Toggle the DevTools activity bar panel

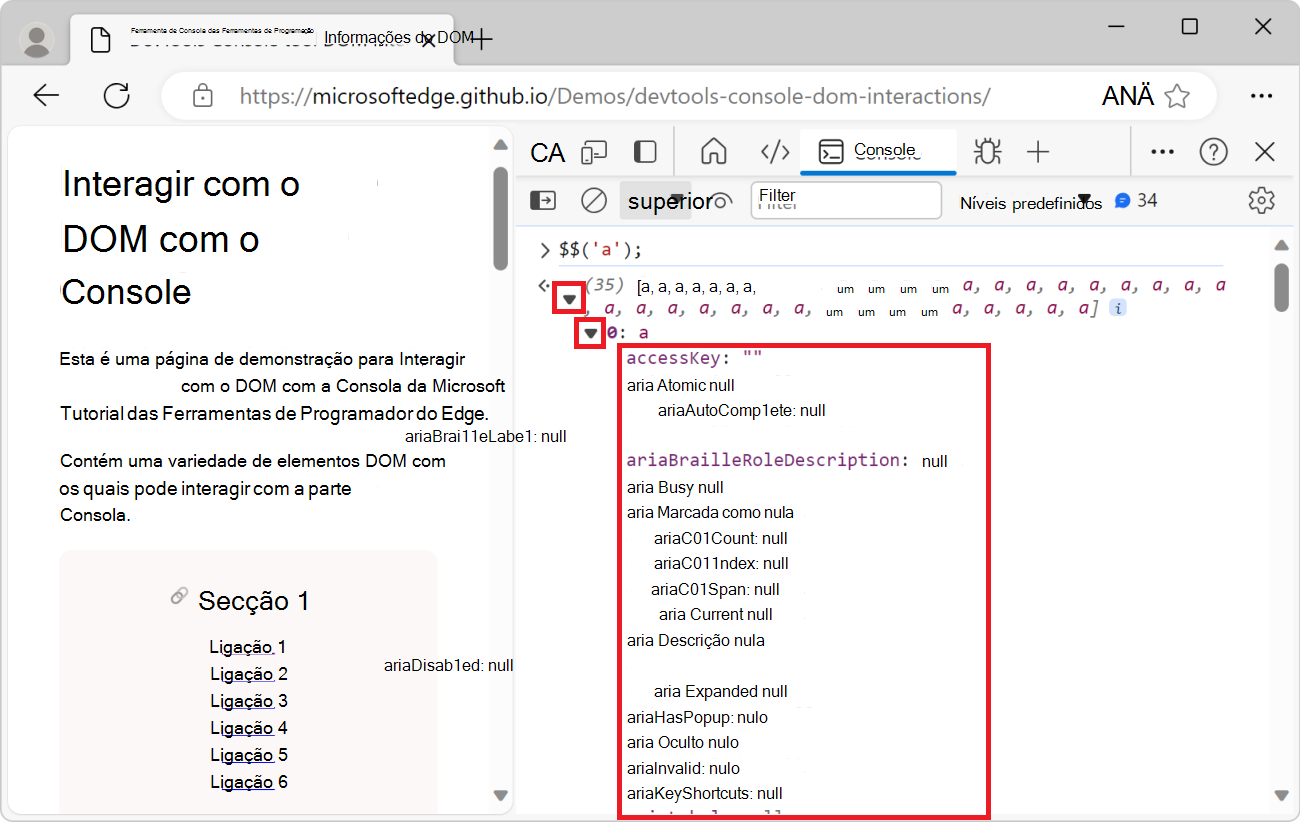(x=645, y=152)
